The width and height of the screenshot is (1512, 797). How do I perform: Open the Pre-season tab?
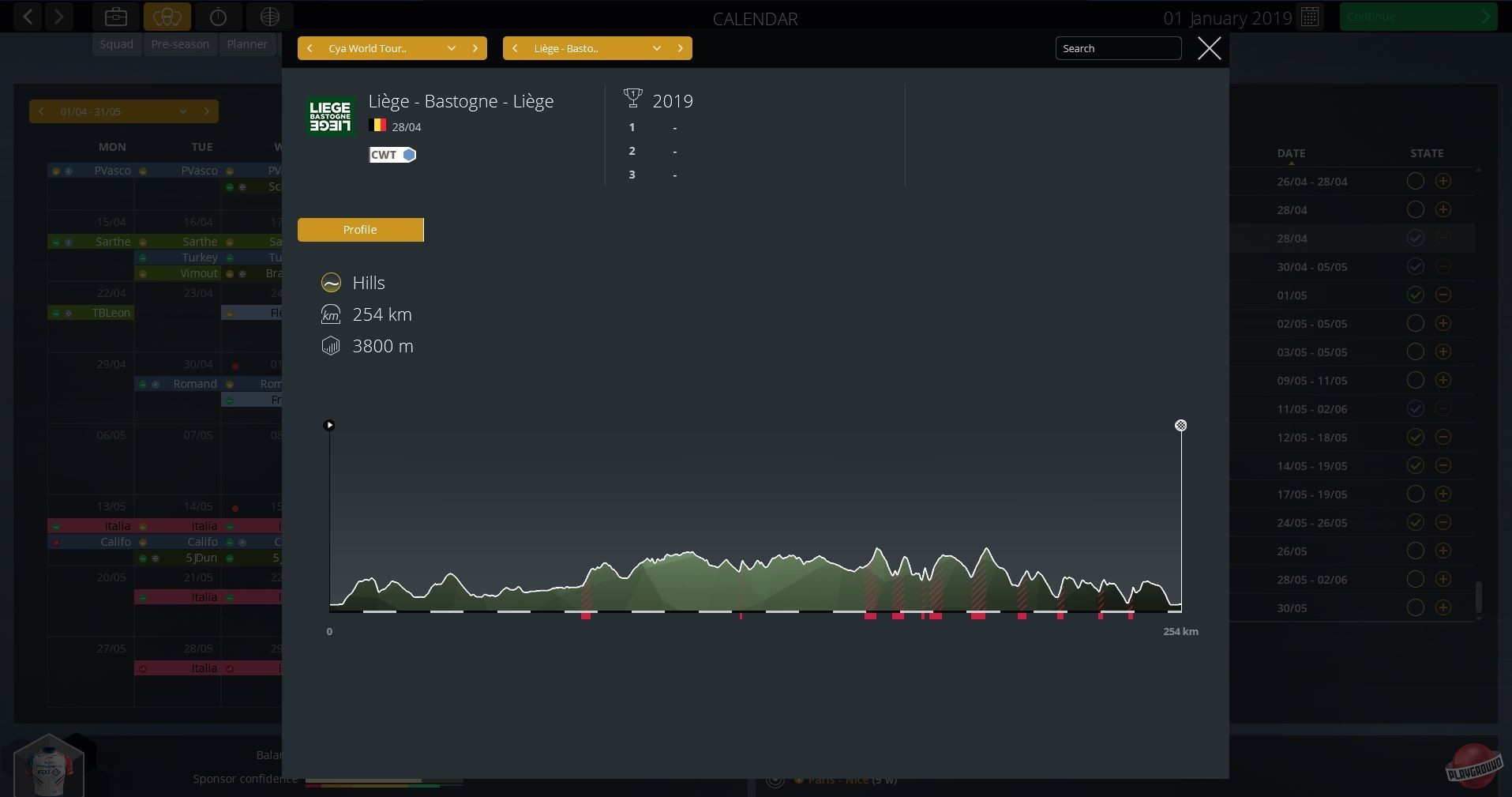[180, 44]
